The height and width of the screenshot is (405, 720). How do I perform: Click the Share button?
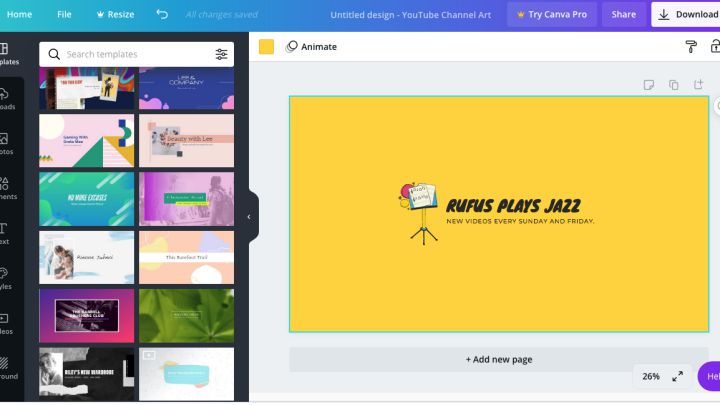[x=624, y=14]
